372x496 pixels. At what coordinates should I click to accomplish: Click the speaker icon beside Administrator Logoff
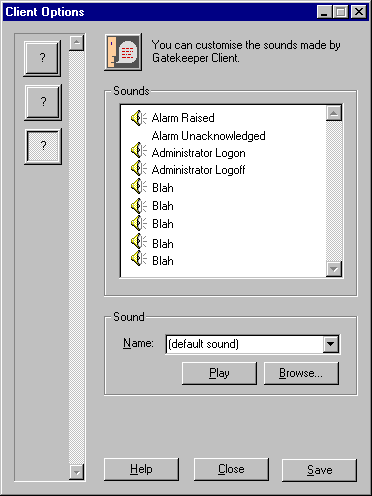click(138, 168)
